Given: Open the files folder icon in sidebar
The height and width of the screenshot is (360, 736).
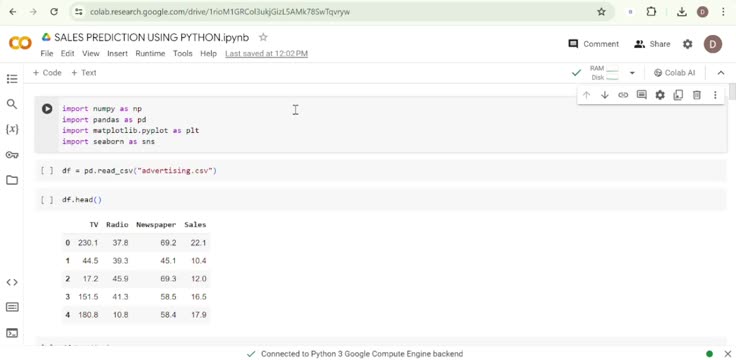Looking at the screenshot, I should tap(12, 180).
